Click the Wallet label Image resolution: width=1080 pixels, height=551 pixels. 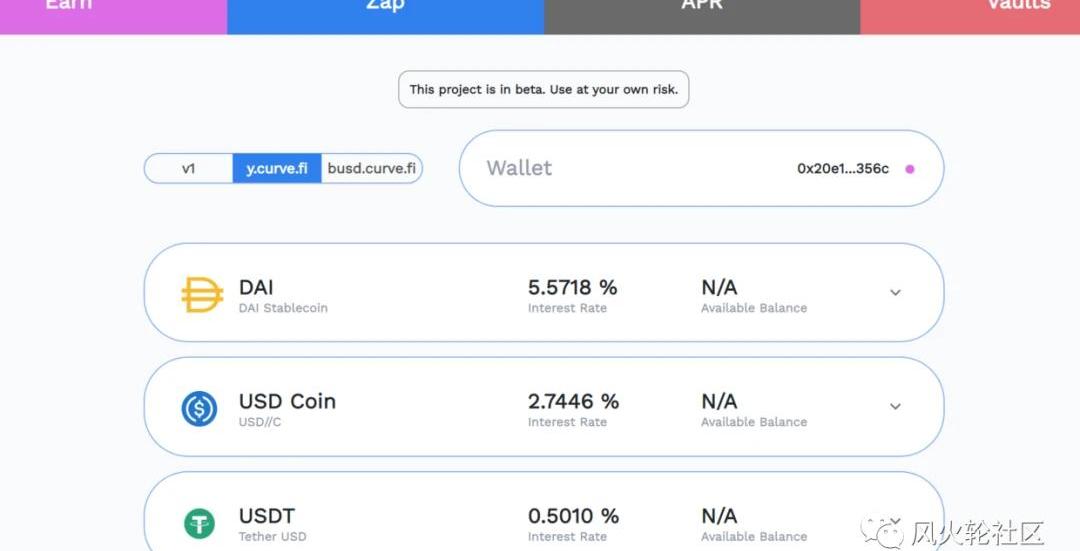coord(519,168)
